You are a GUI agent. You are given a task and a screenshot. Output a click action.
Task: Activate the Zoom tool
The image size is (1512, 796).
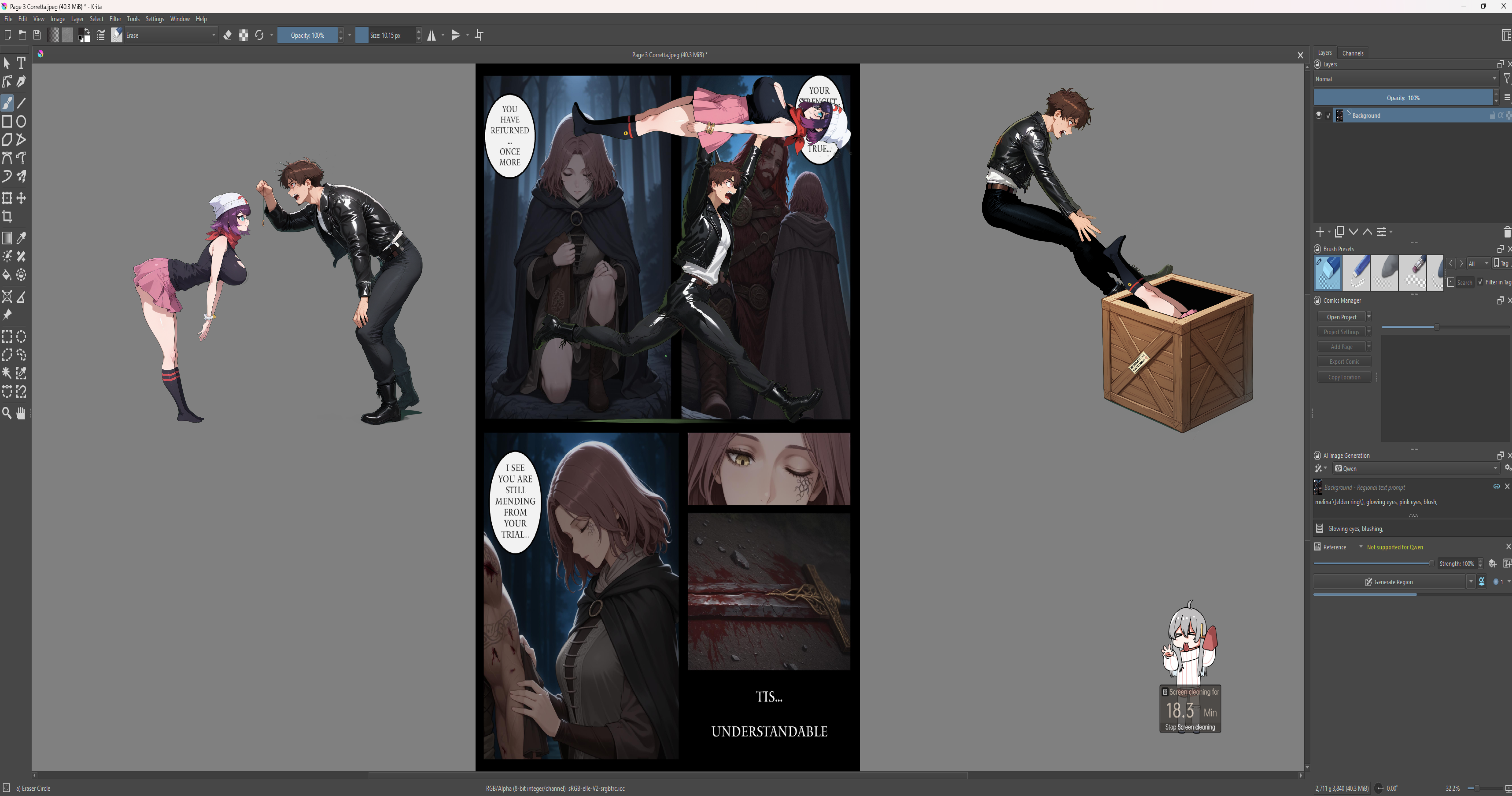click(7, 413)
